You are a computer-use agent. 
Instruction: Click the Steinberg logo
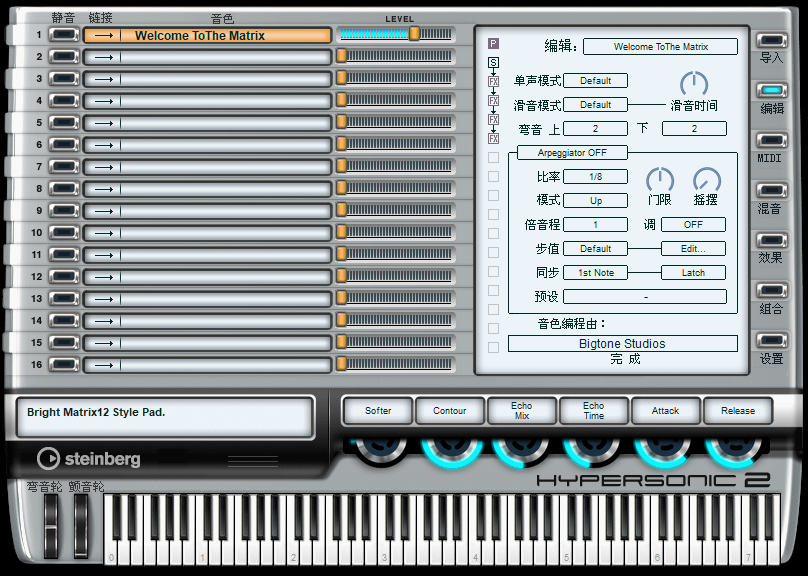coord(89,459)
